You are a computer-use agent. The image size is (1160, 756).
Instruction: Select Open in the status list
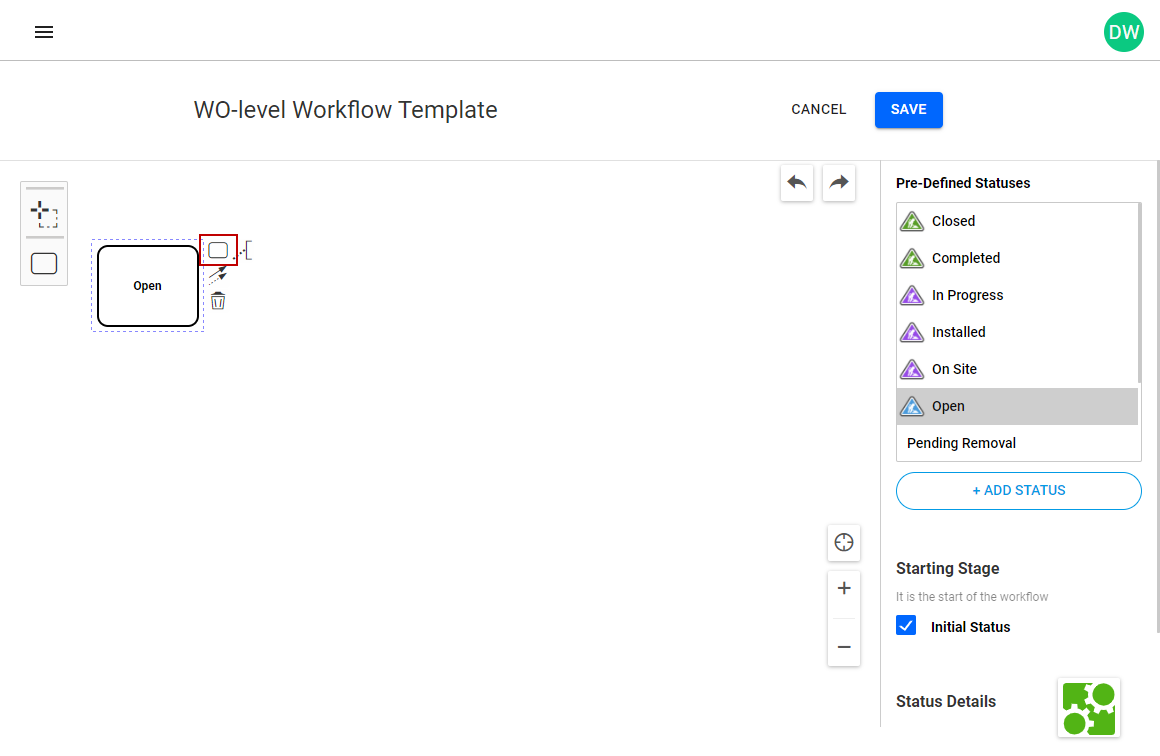pyautogui.click(x=1017, y=406)
